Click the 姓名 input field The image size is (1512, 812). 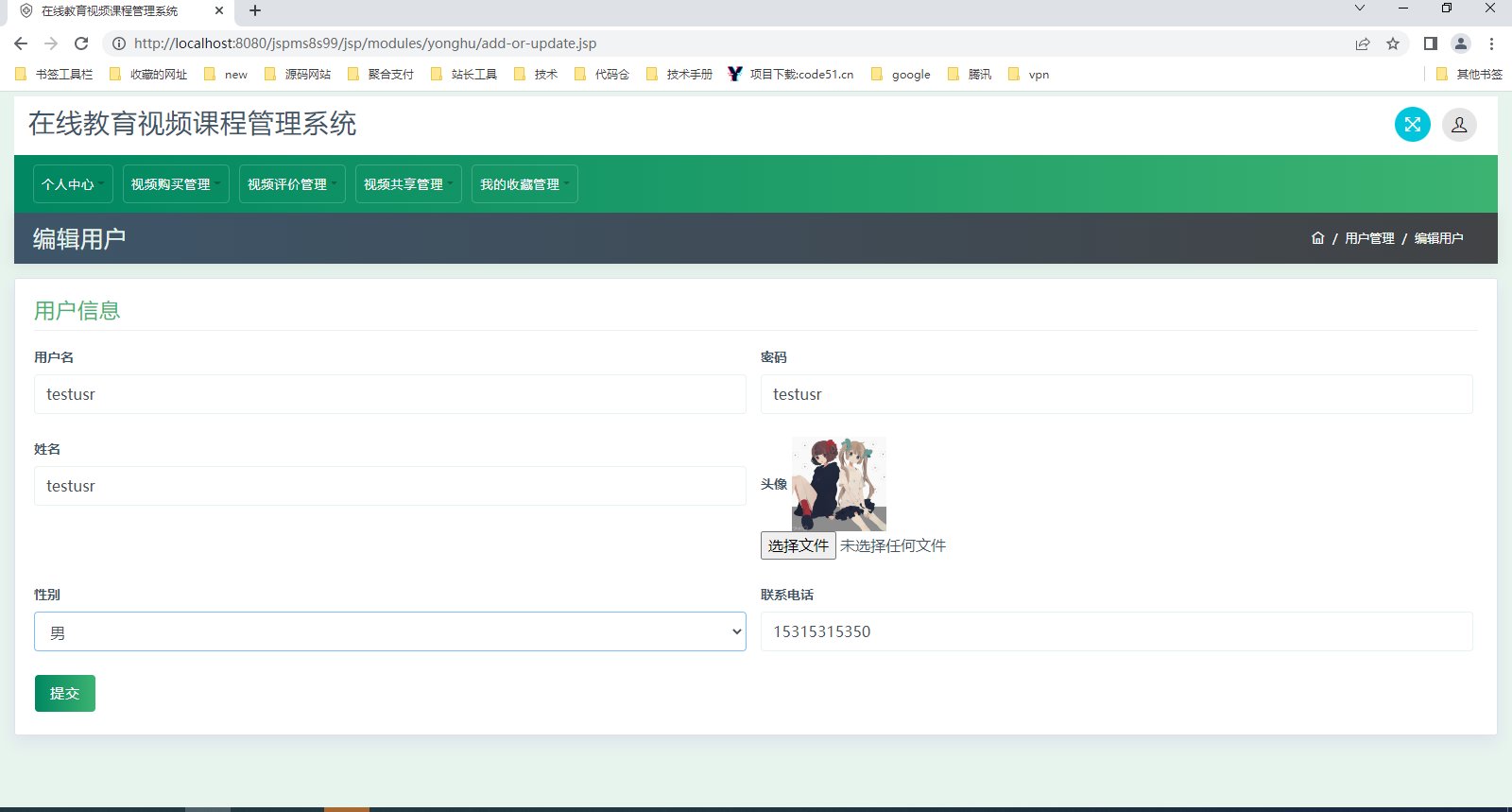tap(390, 486)
